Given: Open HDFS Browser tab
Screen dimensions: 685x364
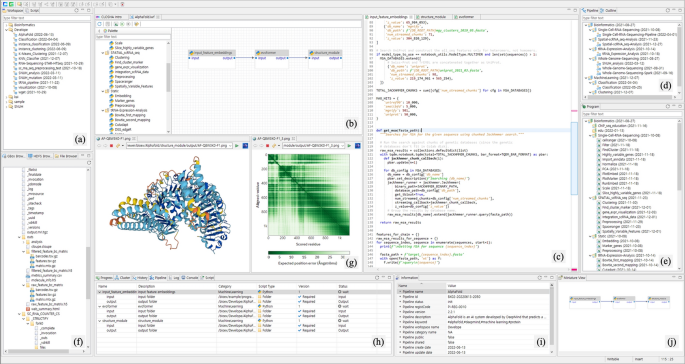Looking at the screenshot, I should coord(40,156).
